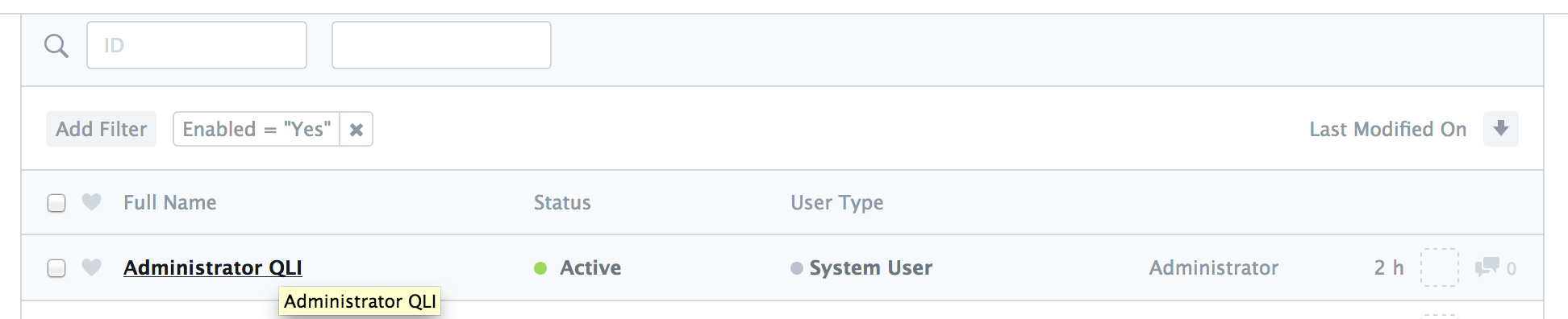Focus the ID filter field
The width and height of the screenshot is (1568, 319).
197,45
